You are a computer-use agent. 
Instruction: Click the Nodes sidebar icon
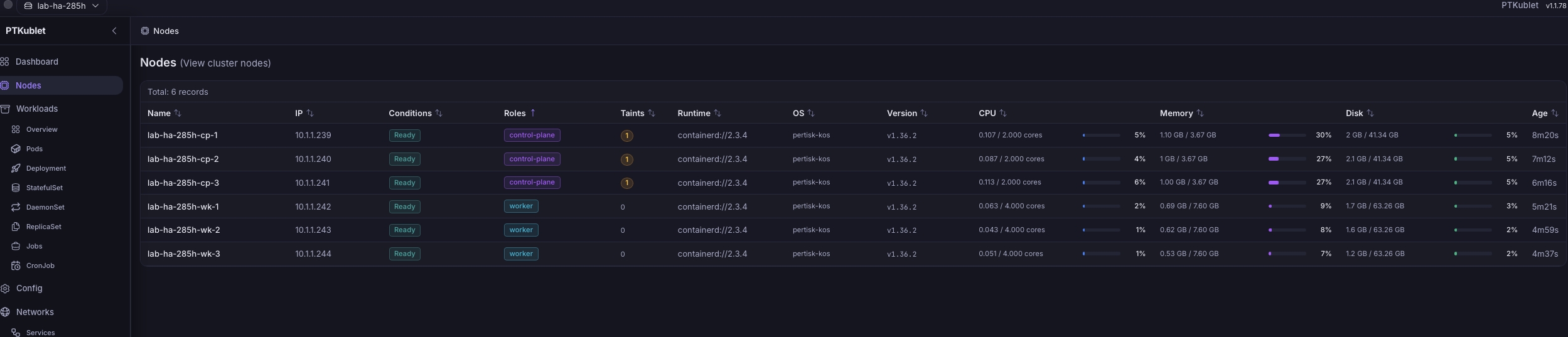pos(4,85)
